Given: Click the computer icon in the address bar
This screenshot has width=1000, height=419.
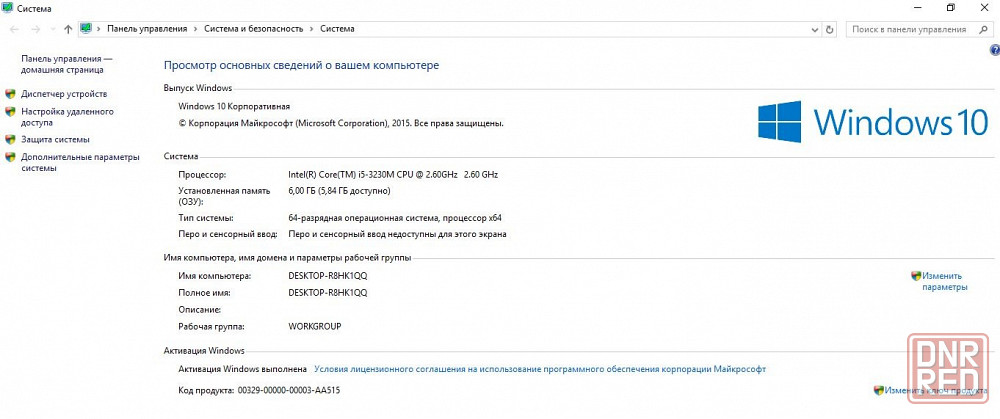Looking at the screenshot, I should point(86,29).
